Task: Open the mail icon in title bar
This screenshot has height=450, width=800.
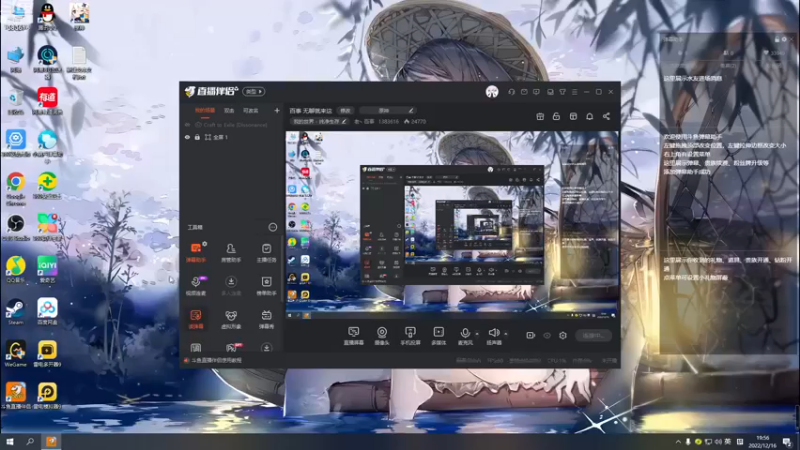Action: 524,92
